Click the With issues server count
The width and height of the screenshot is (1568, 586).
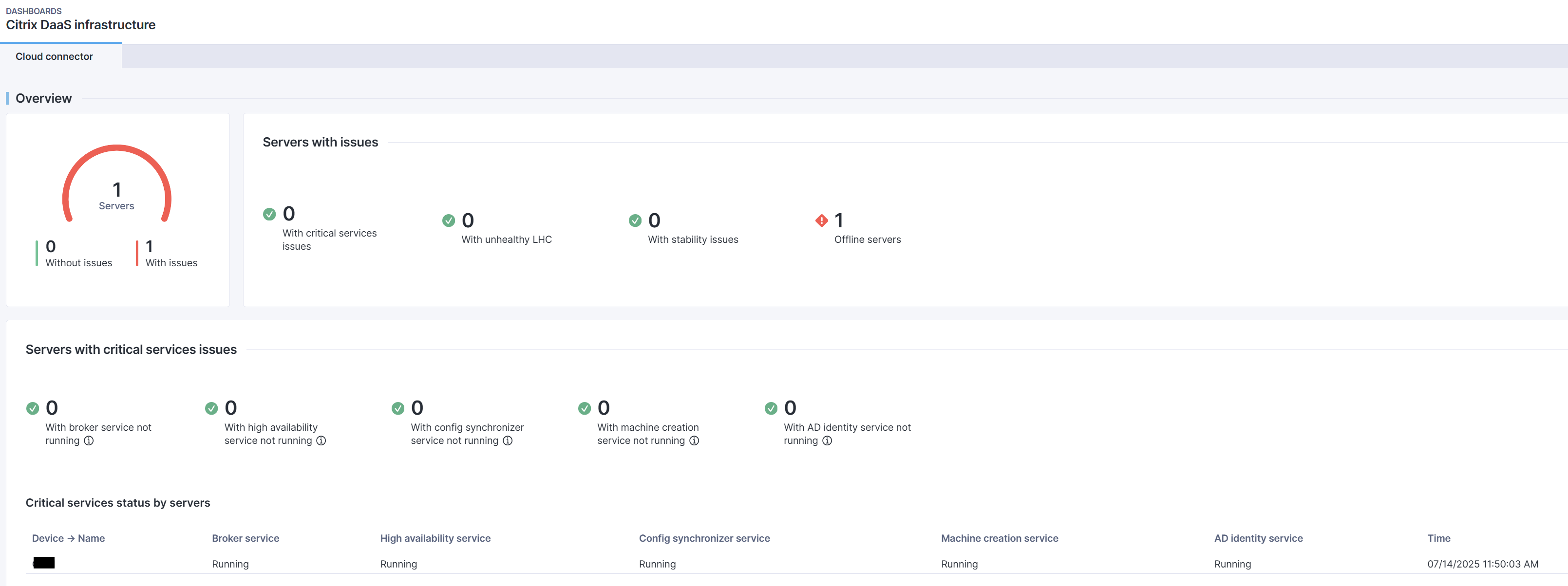(149, 246)
